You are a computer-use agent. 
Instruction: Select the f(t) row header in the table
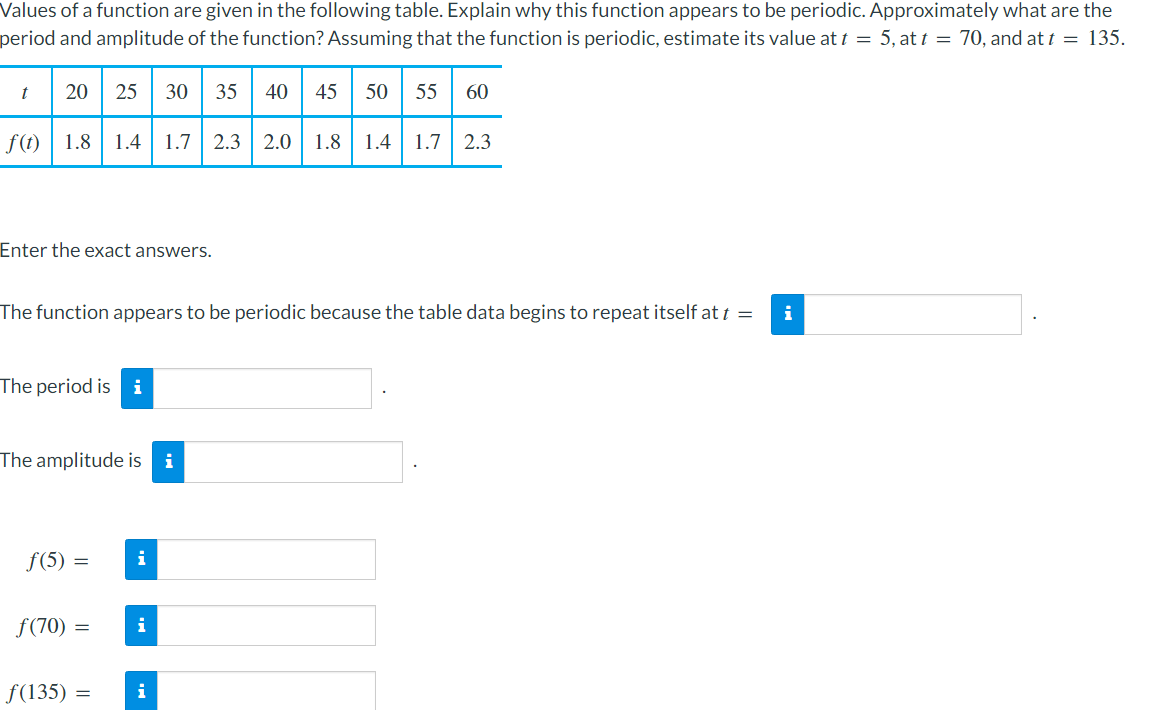tap(24, 141)
